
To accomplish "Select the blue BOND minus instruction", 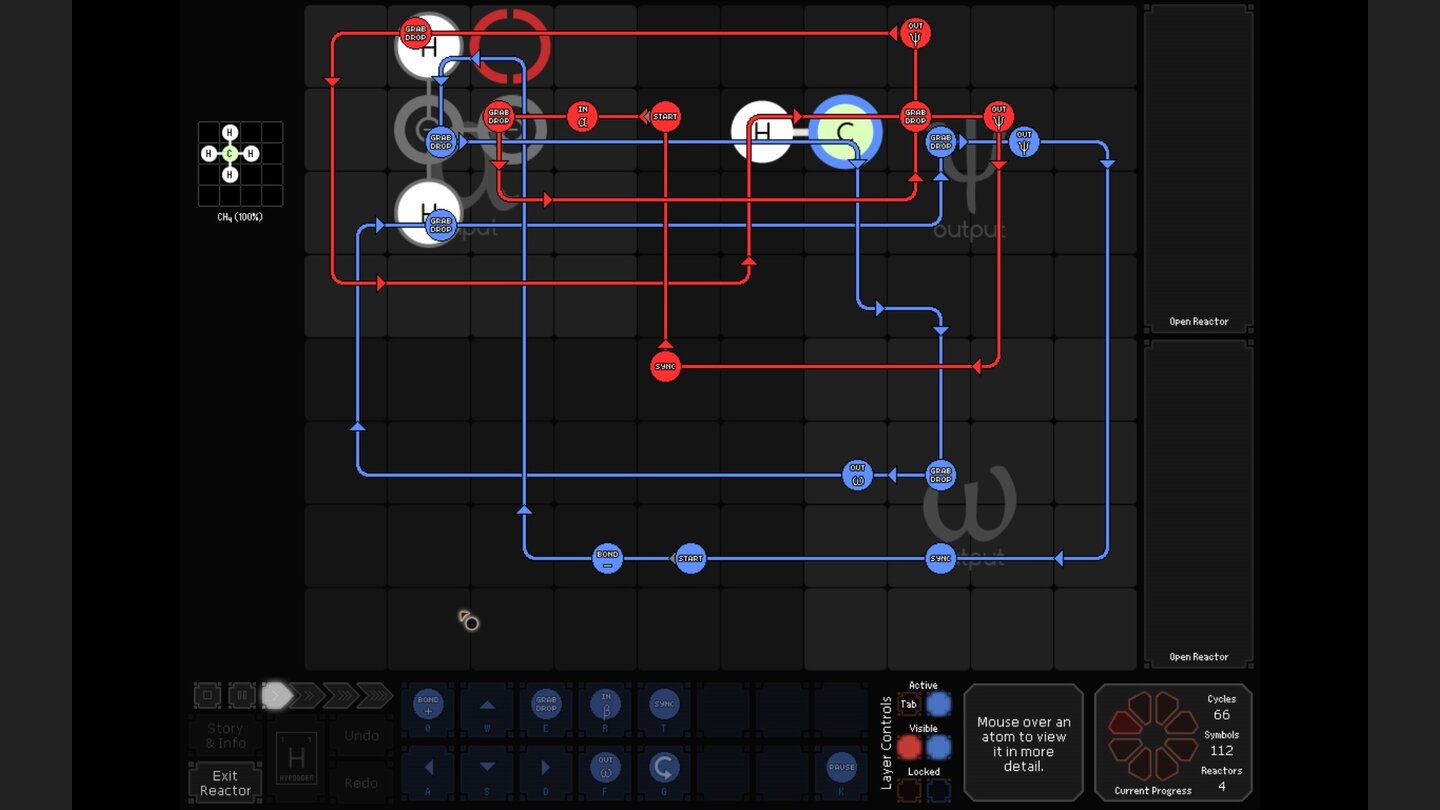I will [x=607, y=558].
